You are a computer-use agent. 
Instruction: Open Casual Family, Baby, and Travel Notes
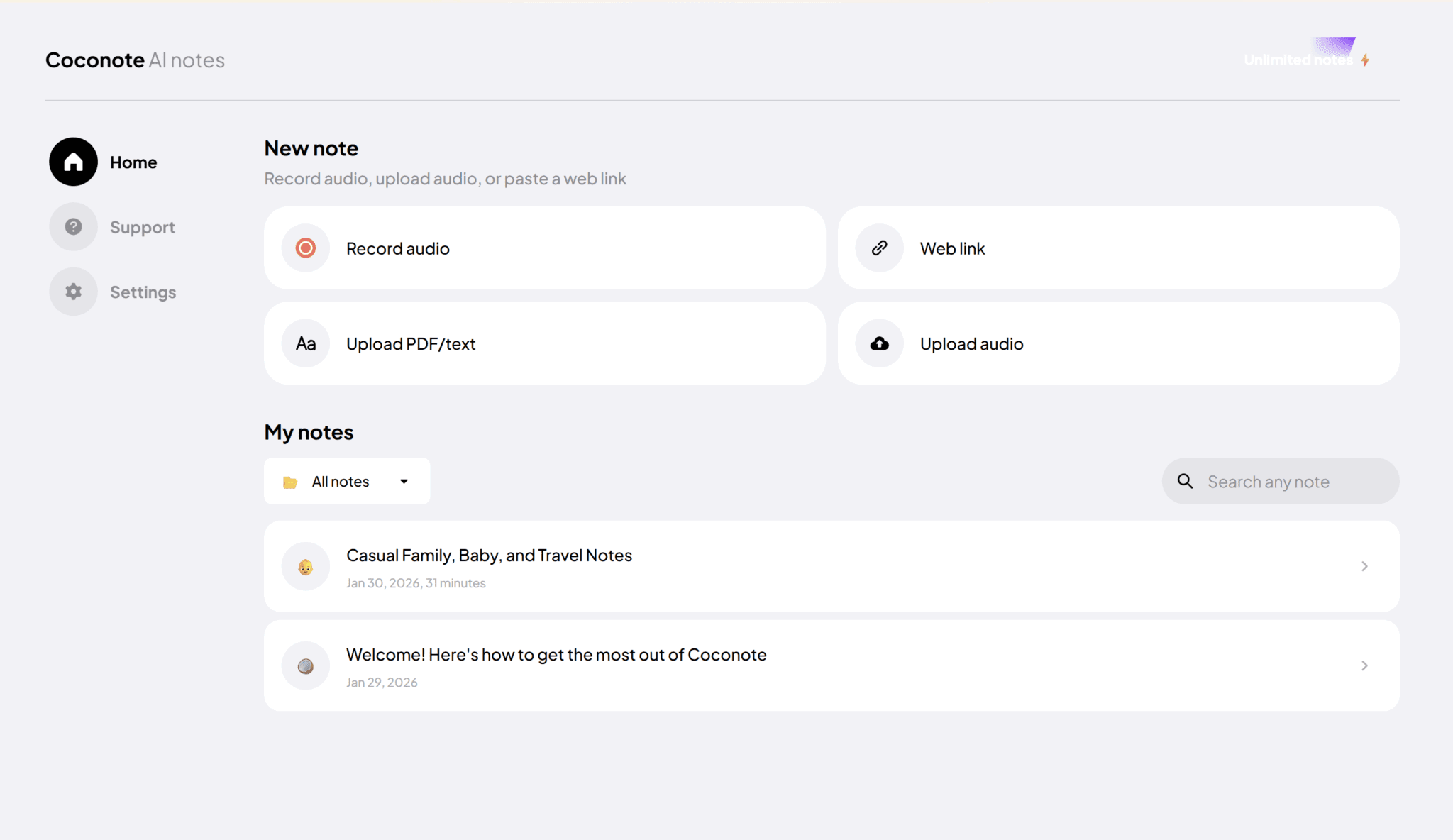[489, 556]
